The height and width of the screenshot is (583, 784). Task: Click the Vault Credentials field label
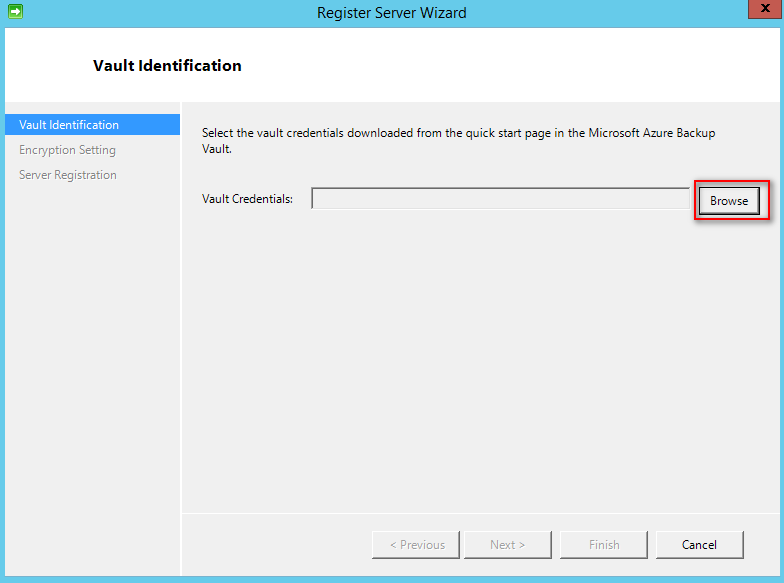click(x=247, y=199)
